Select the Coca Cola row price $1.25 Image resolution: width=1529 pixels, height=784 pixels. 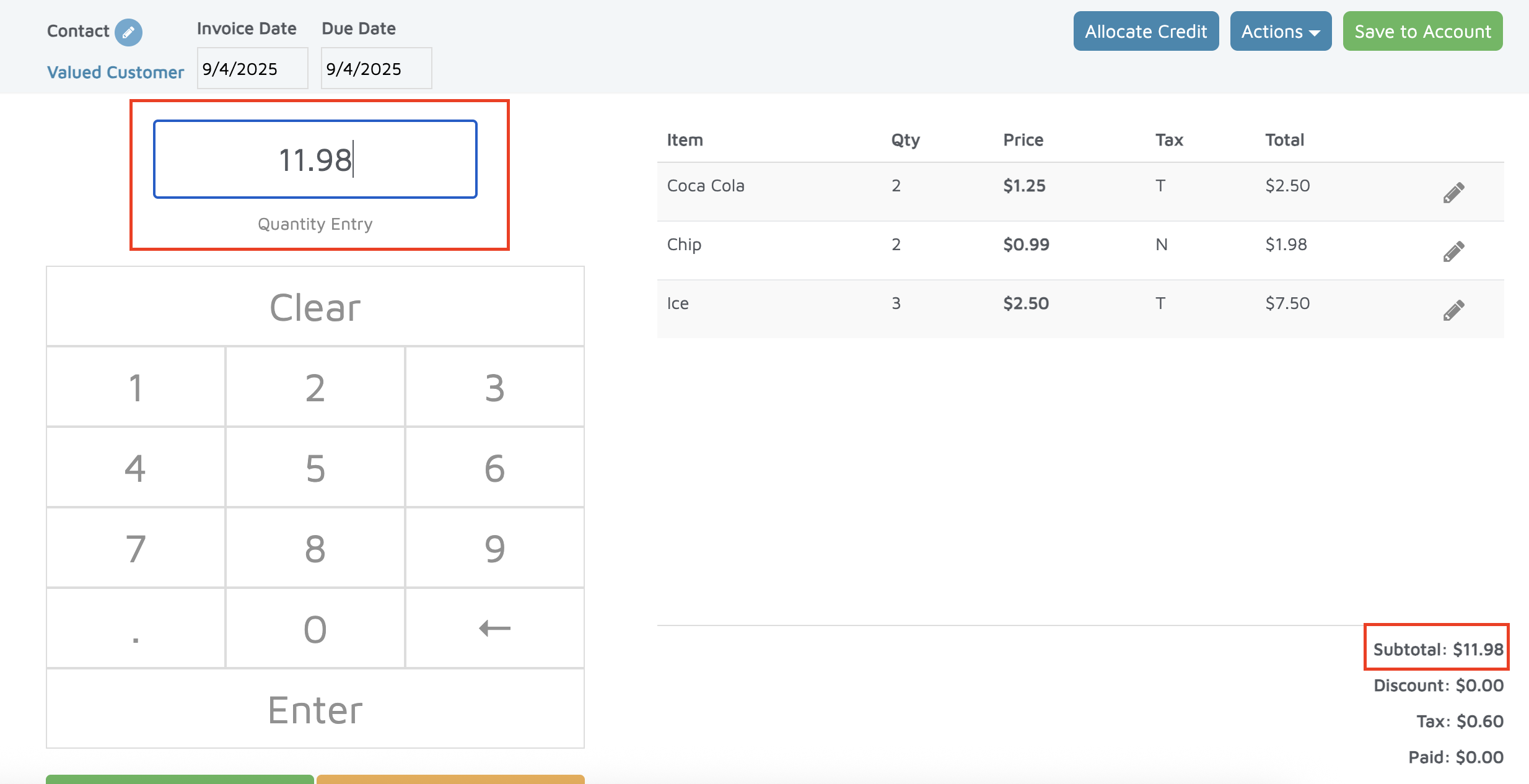coord(1024,186)
